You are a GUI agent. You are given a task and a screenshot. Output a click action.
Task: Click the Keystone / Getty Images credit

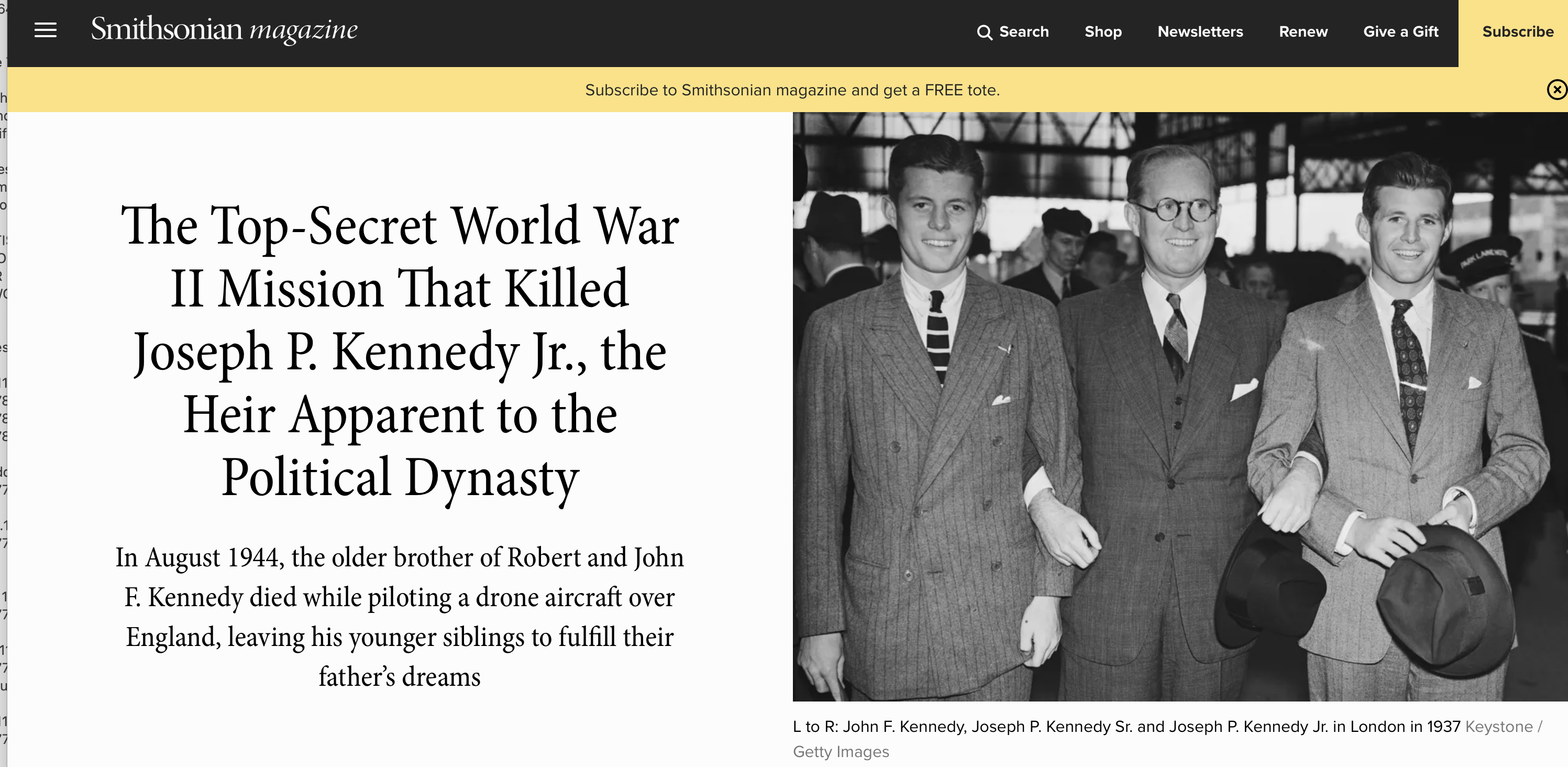point(1167,739)
